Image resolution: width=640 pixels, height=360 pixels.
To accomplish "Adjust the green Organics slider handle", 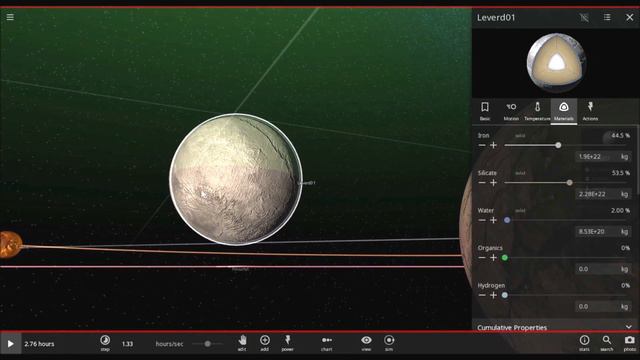I will (x=505, y=258).
